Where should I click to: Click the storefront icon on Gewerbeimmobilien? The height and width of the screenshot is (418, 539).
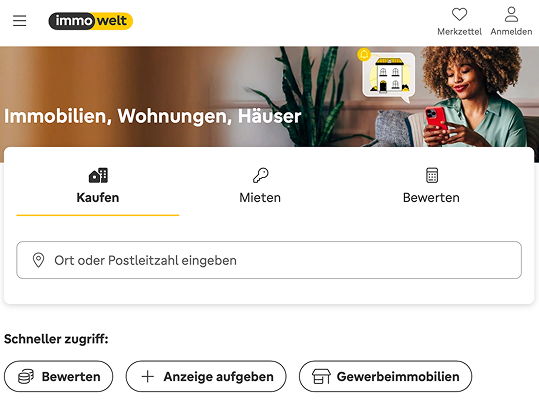[321, 376]
